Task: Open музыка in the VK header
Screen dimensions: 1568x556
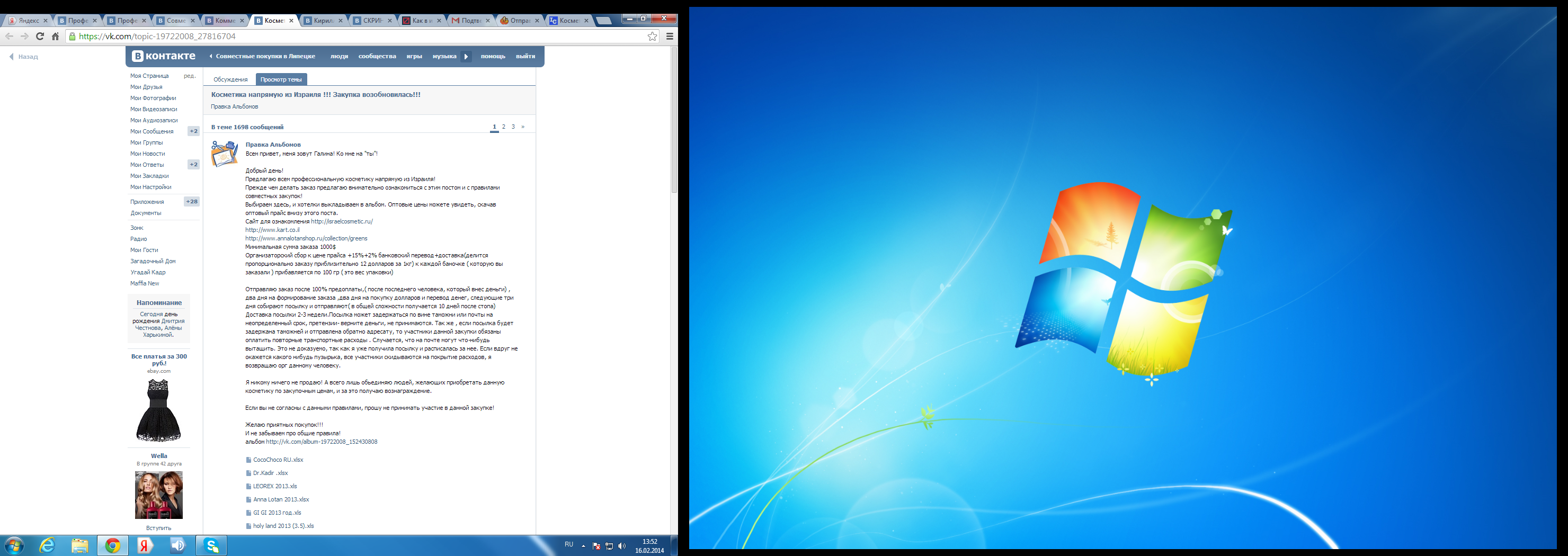Action: pyautogui.click(x=444, y=57)
